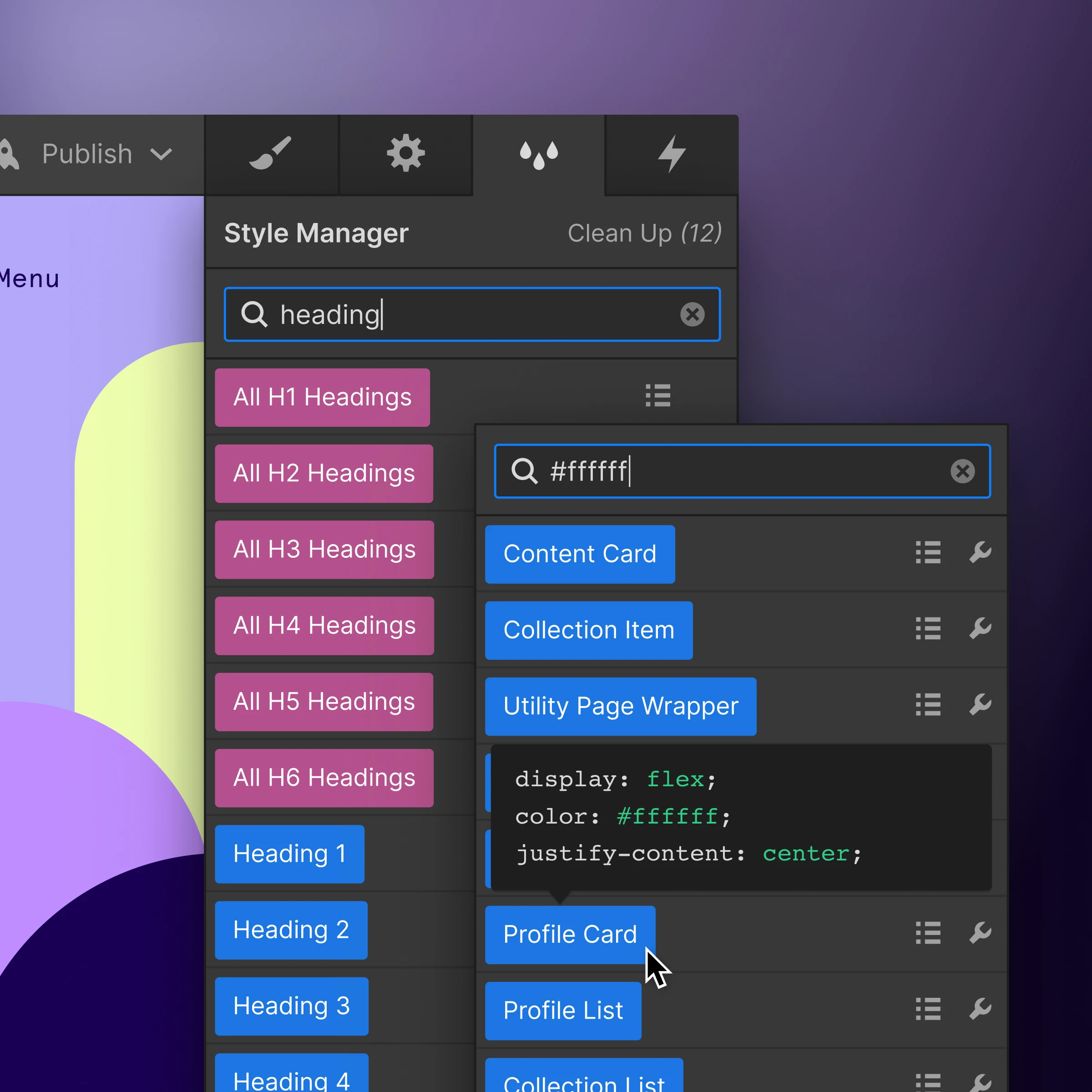Select the Style Manager droplets icon
The width and height of the screenshot is (1092, 1092).
539,153
